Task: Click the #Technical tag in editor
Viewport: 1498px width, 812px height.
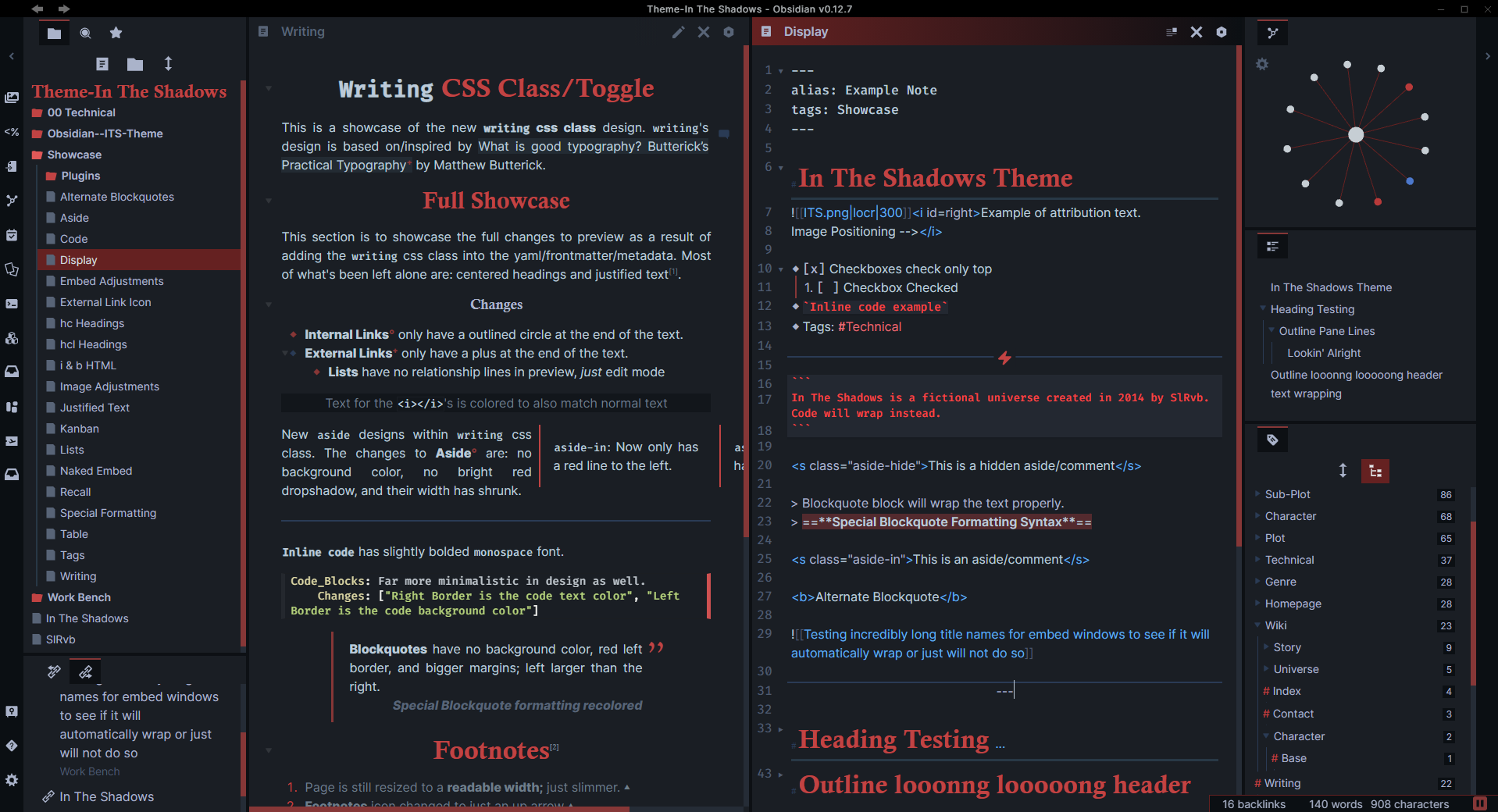Action: coord(869,327)
